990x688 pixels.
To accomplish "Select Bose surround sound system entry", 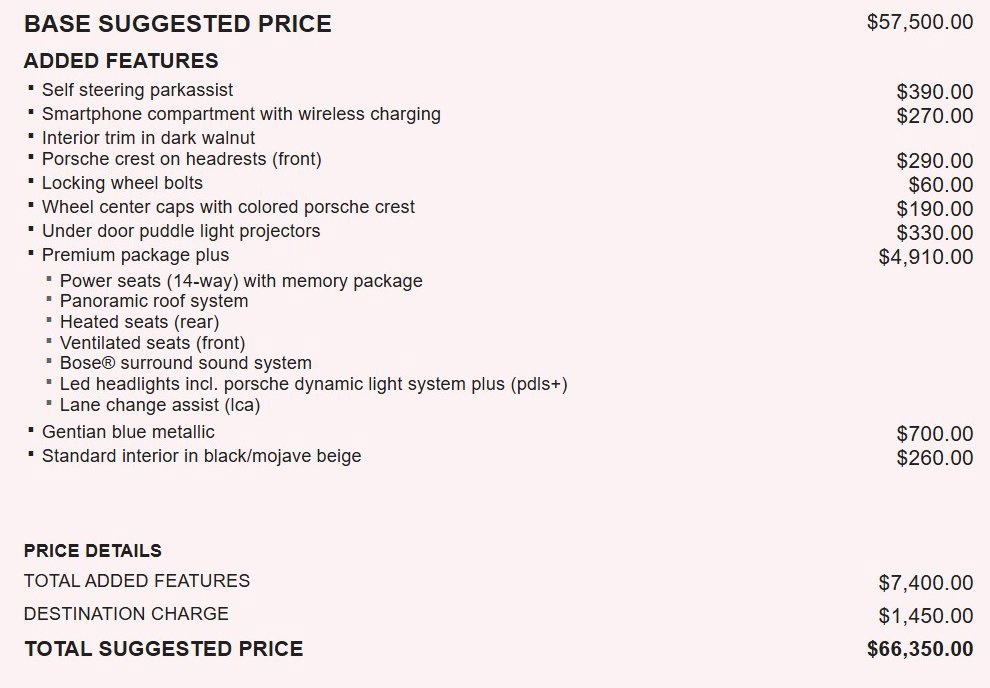I will pos(186,363).
